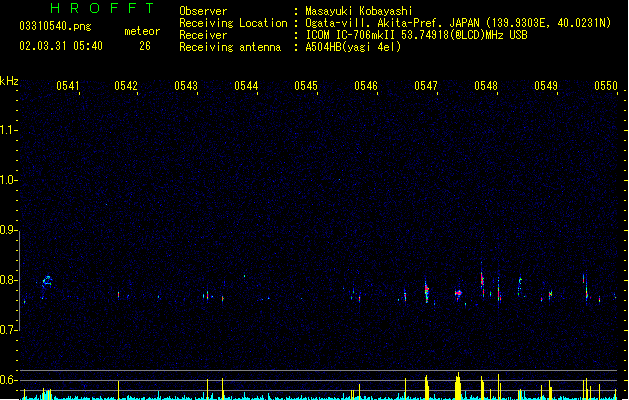The width and height of the screenshot is (629, 400).
Task: Click the 0544 time marker
Action: 246,86
